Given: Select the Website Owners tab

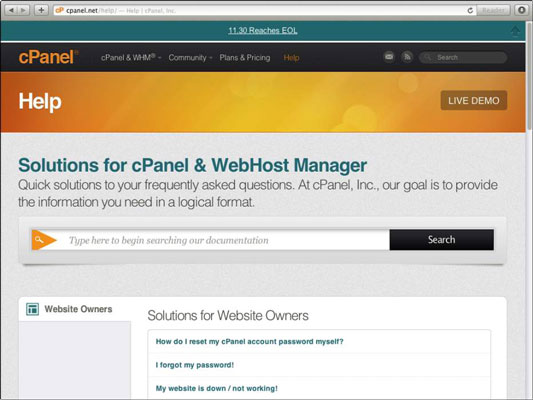Looking at the screenshot, I should coord(75,309).
